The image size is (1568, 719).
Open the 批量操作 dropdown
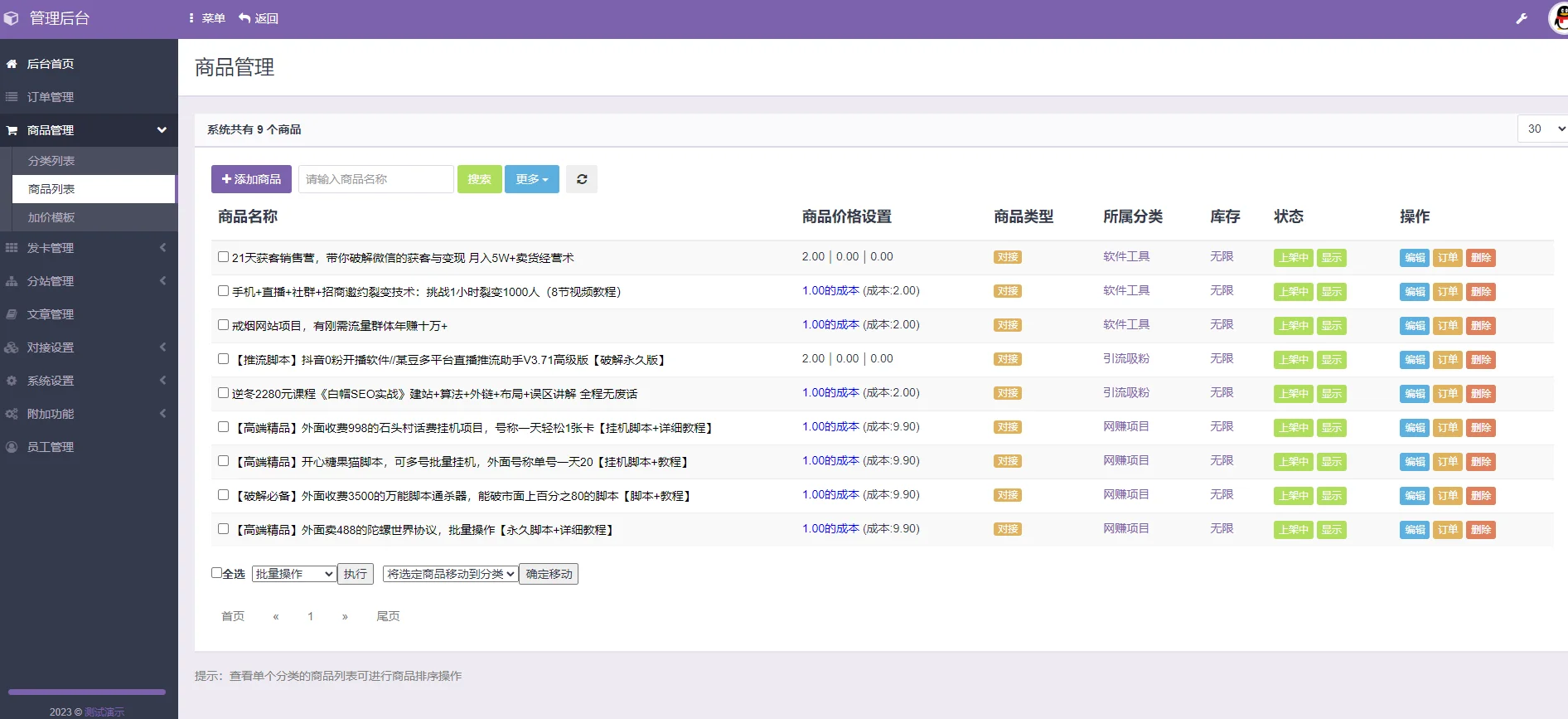click(294, 574)
